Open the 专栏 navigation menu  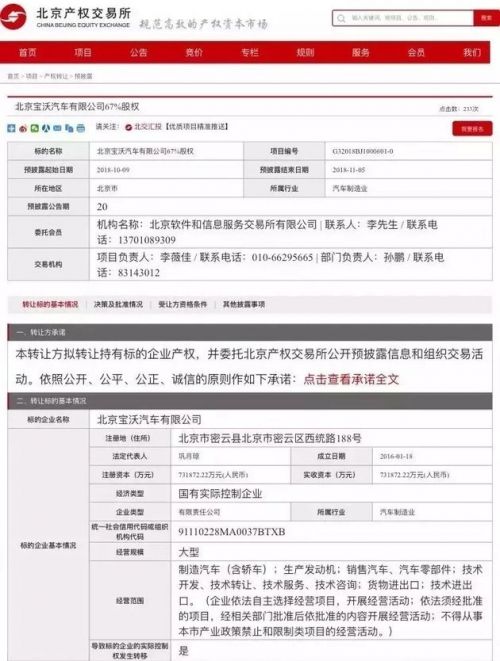250,52
